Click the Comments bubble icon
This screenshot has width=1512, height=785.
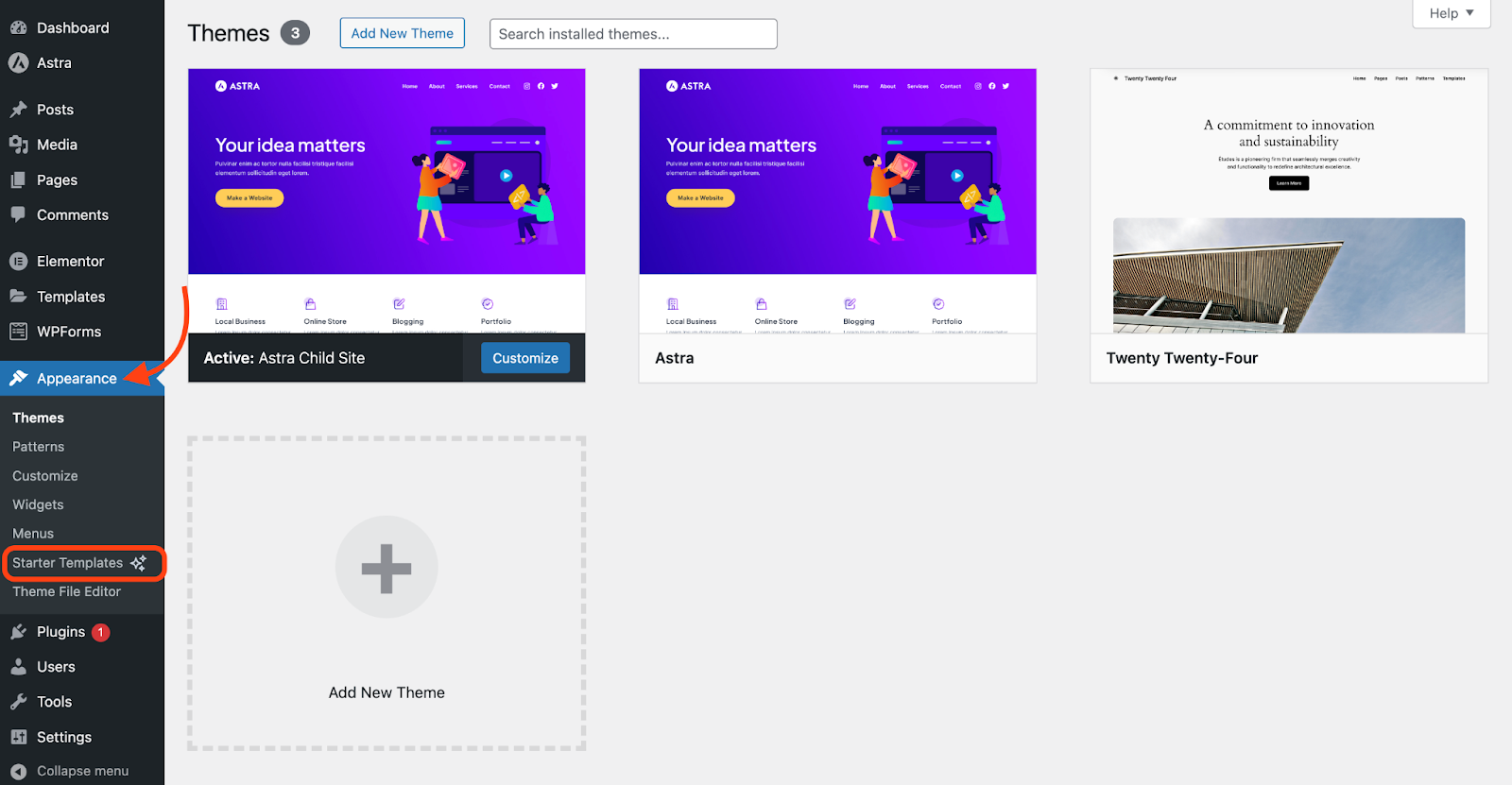click(x=18, y=215)
